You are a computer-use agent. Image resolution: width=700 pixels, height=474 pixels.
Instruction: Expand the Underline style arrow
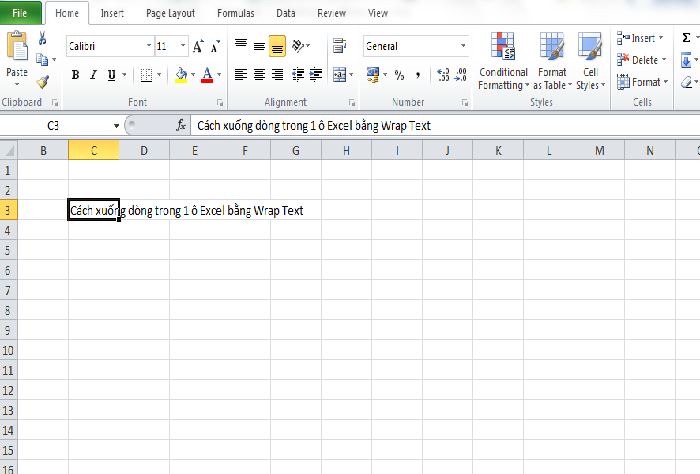pyautogui.click(x=124, y=75)
